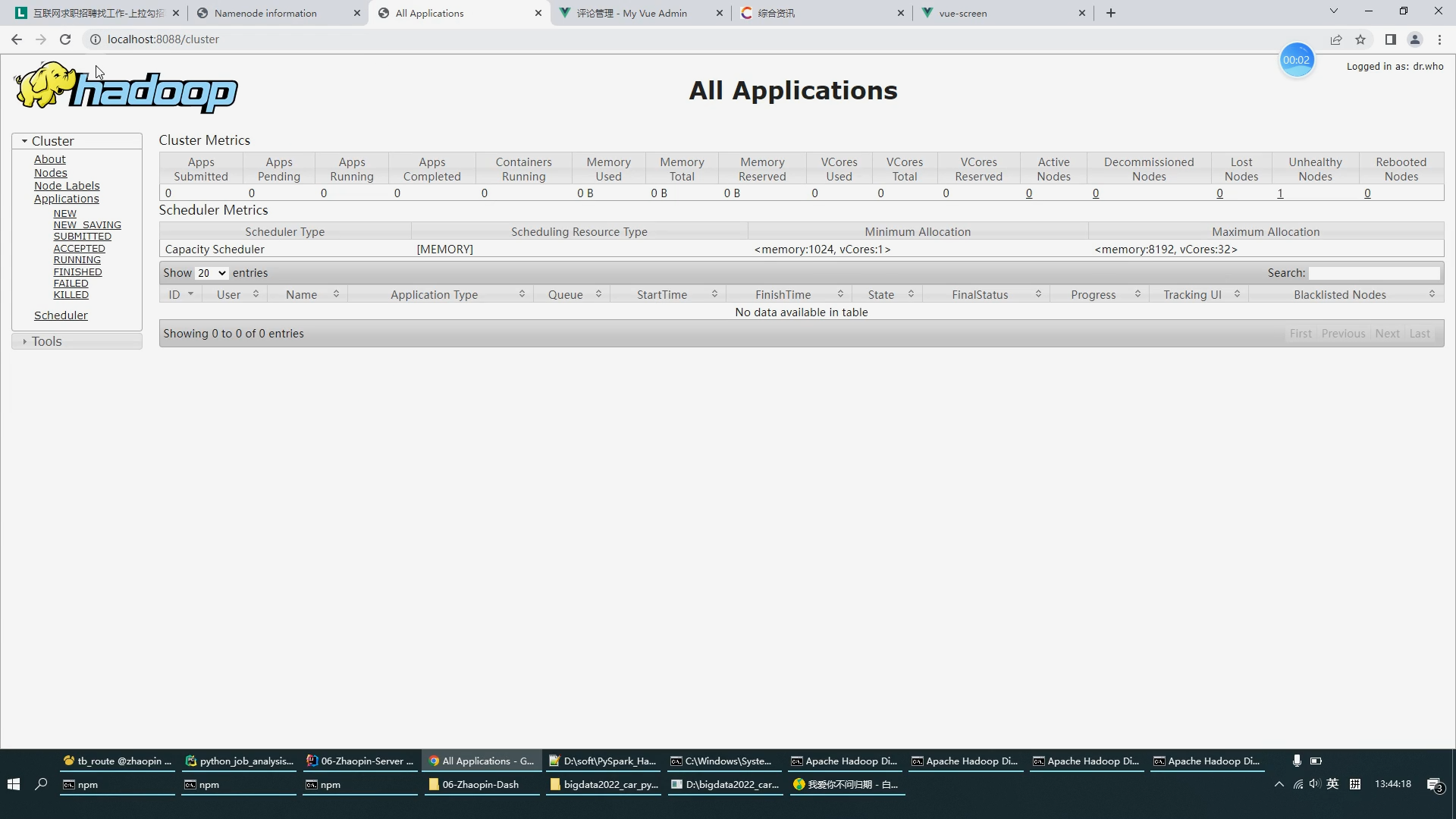Filter applications by the RUNNING state link
The image size is (1456, 819).
pyautogui.click(x=77, y=260)
